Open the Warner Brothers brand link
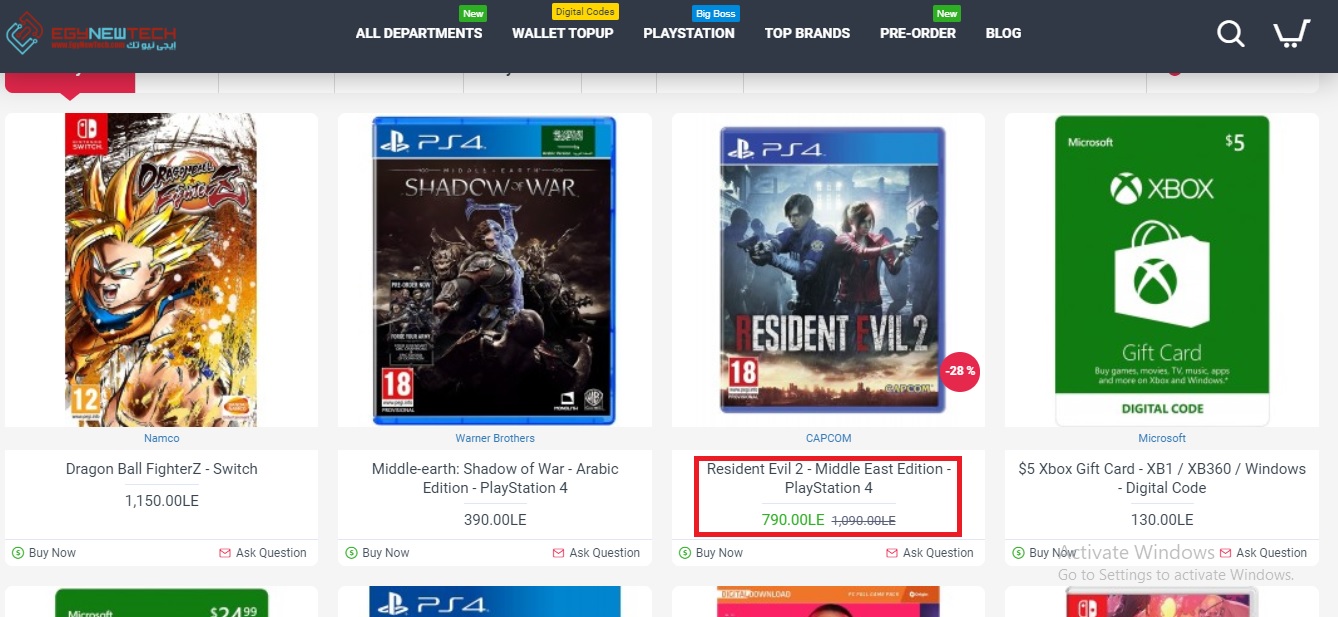Viewport: 1338px width, 617px height. point(495,438)
